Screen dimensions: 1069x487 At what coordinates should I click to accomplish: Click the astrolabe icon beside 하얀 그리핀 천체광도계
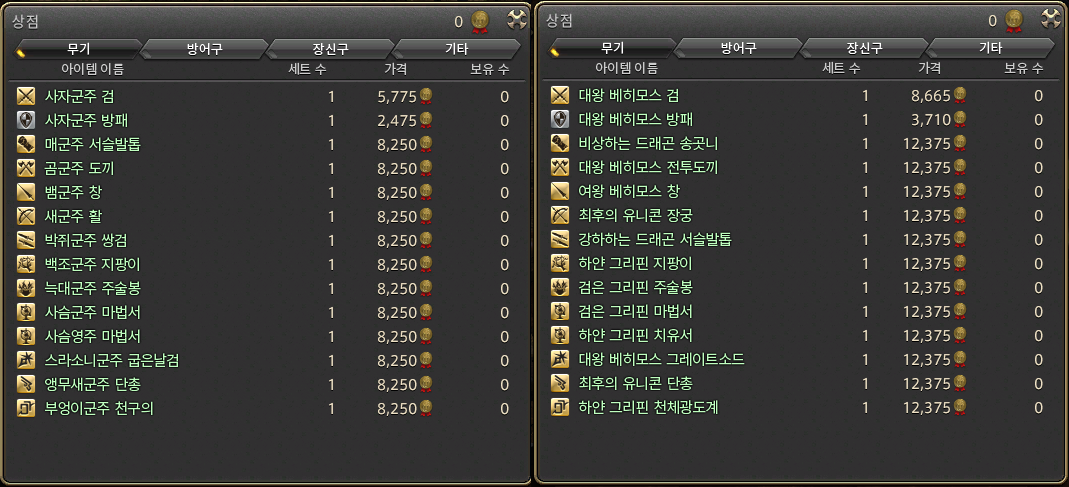(x=560, y=408)
